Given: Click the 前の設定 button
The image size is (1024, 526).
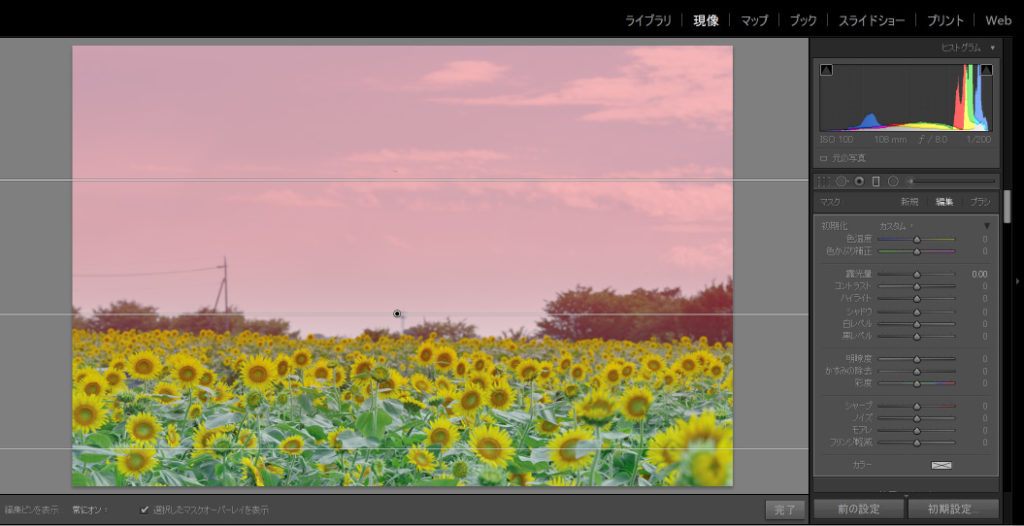Looking at the screenshot, I should [859, 509].
